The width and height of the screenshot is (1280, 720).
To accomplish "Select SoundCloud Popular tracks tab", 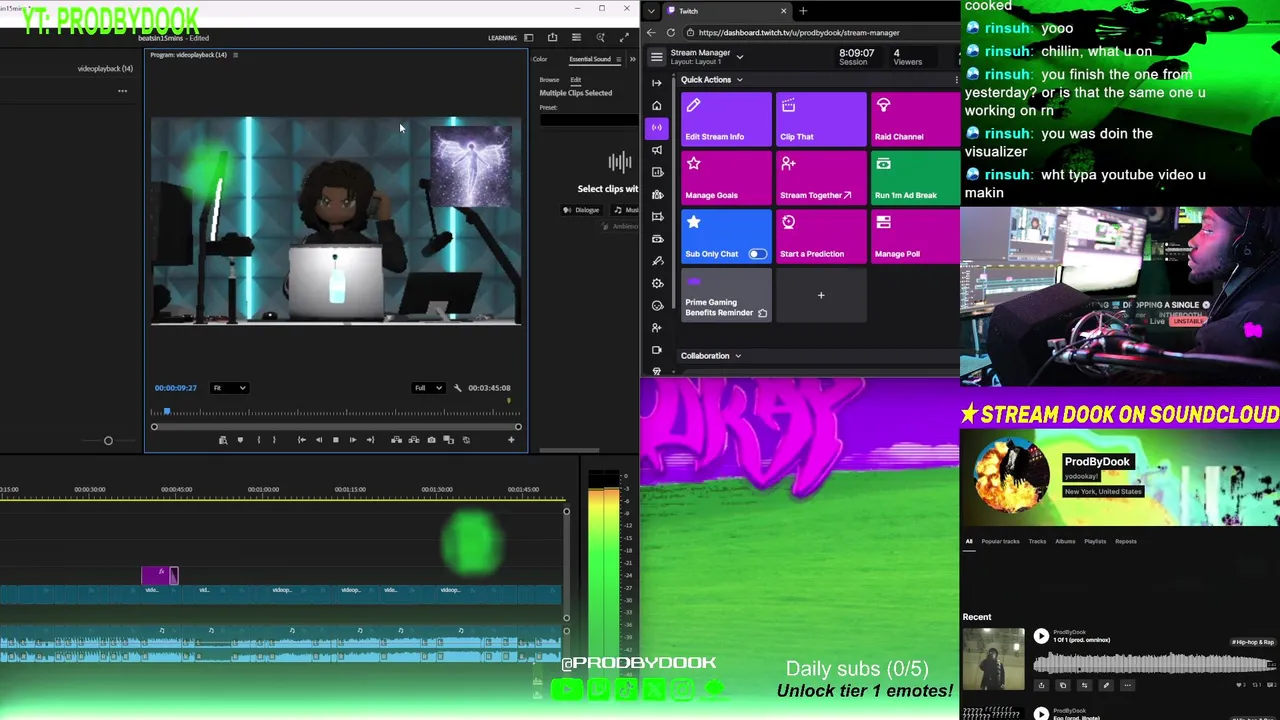I will 1000,541.
